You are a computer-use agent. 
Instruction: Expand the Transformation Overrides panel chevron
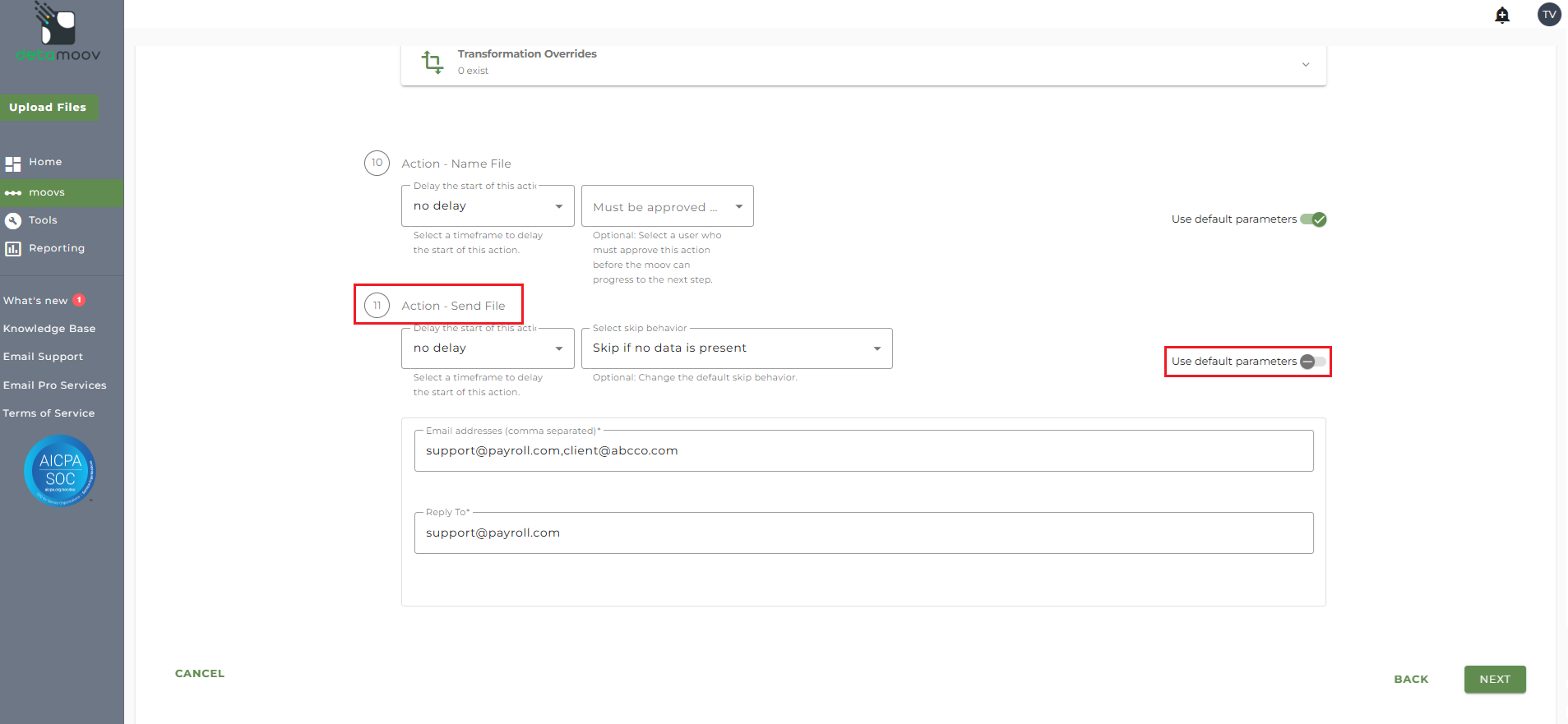point(1305,64)
